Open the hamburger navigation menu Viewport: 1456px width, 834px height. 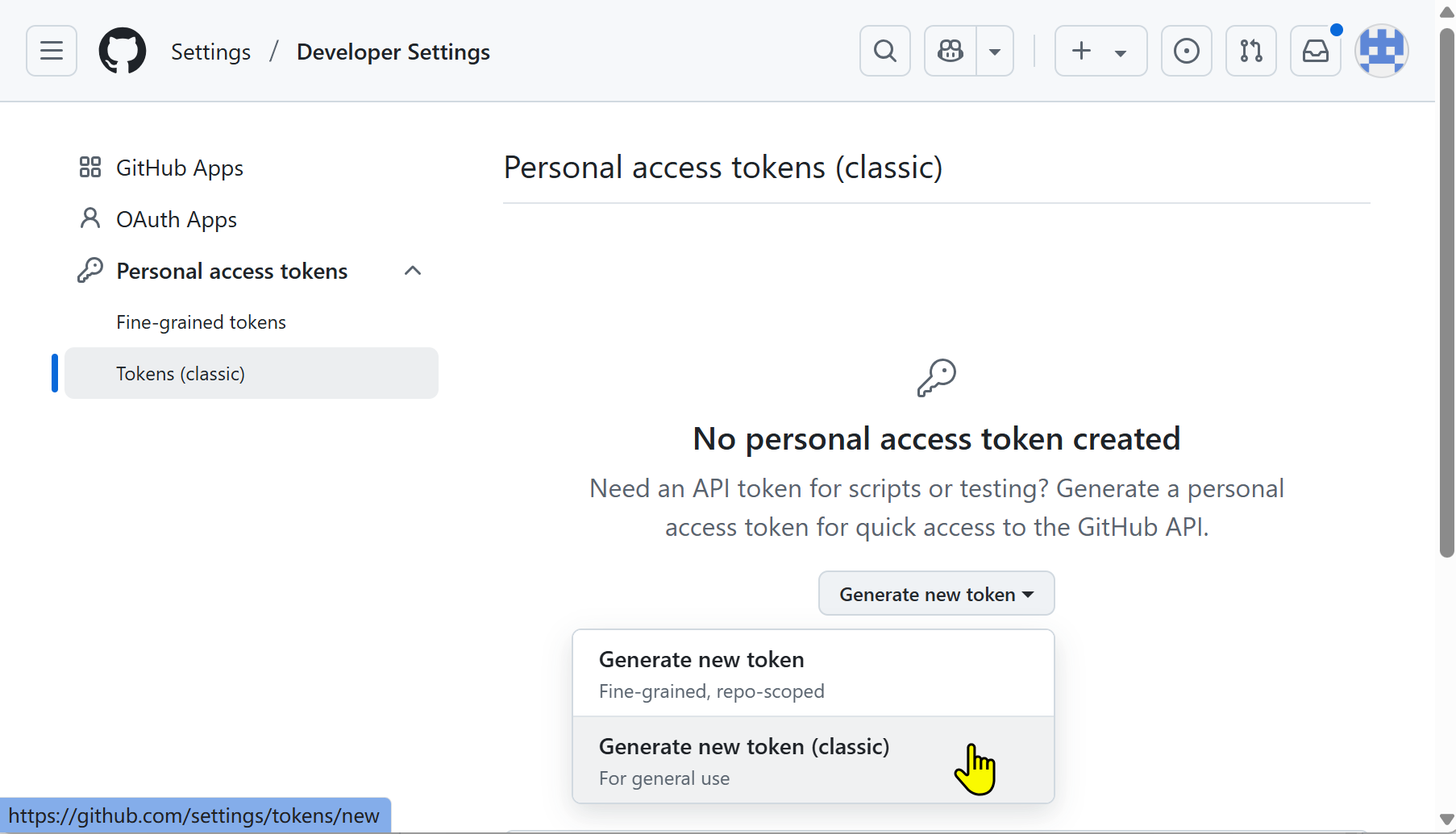point(52,51)
